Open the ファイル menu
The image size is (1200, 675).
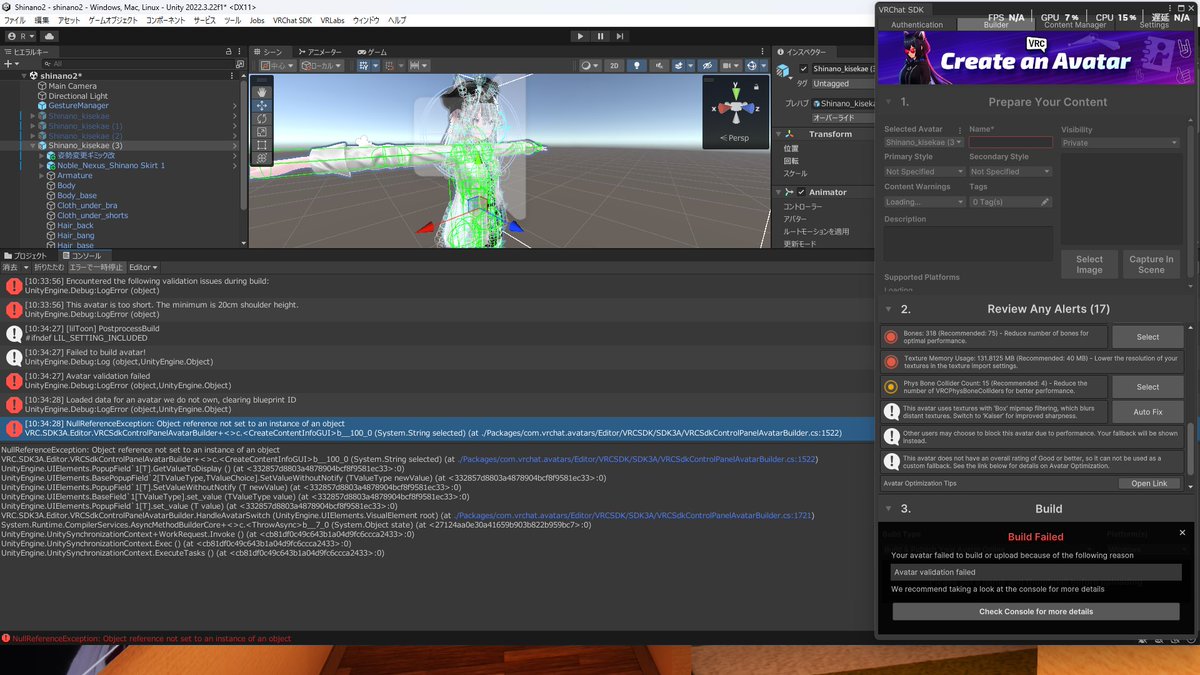pyautogui.click(x=15, y=20)
